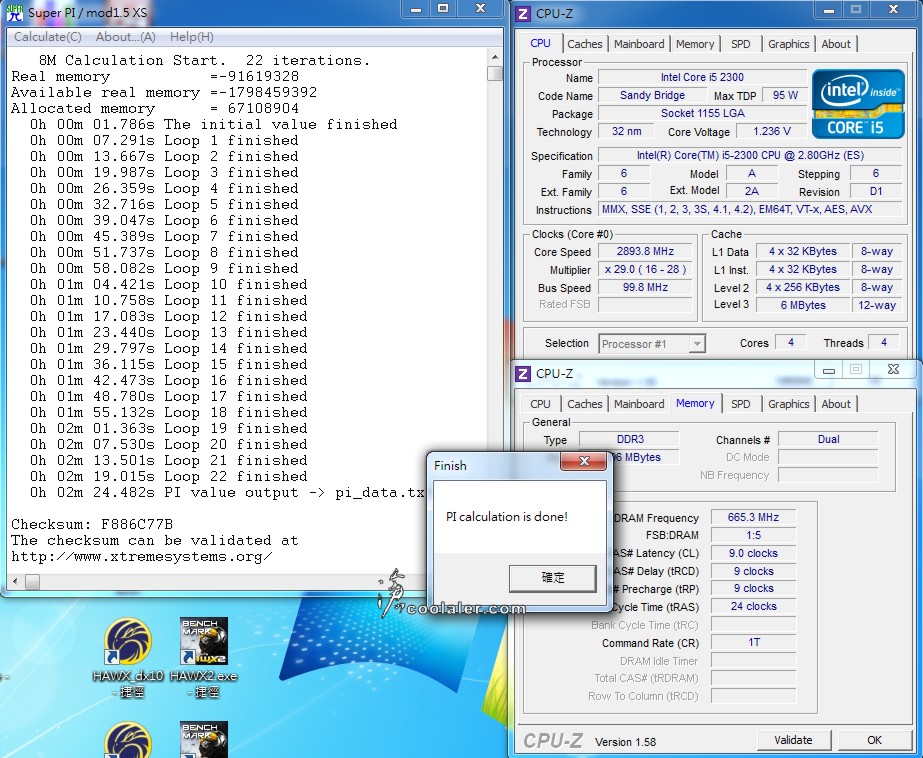Open Caches tab in lower CPU-Z window
923x758 pixels.
(585, 404)
